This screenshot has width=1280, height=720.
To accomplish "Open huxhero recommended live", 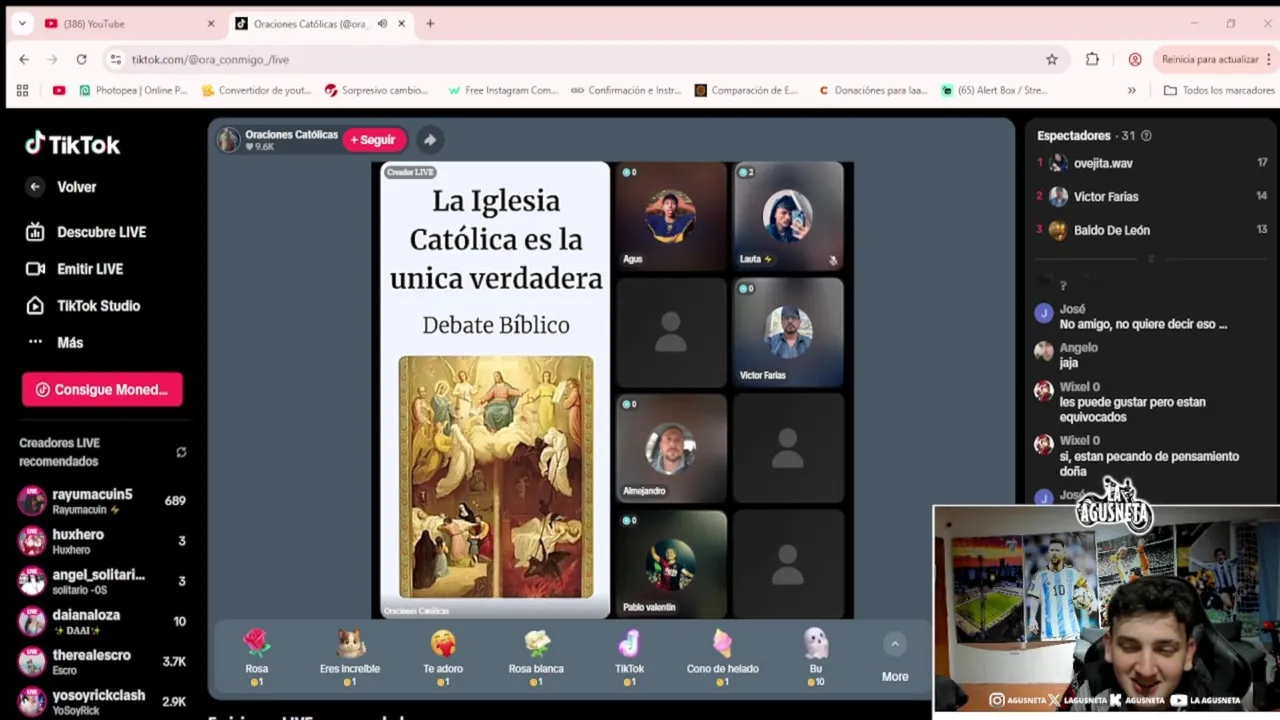I will click(x=102, y=541).
